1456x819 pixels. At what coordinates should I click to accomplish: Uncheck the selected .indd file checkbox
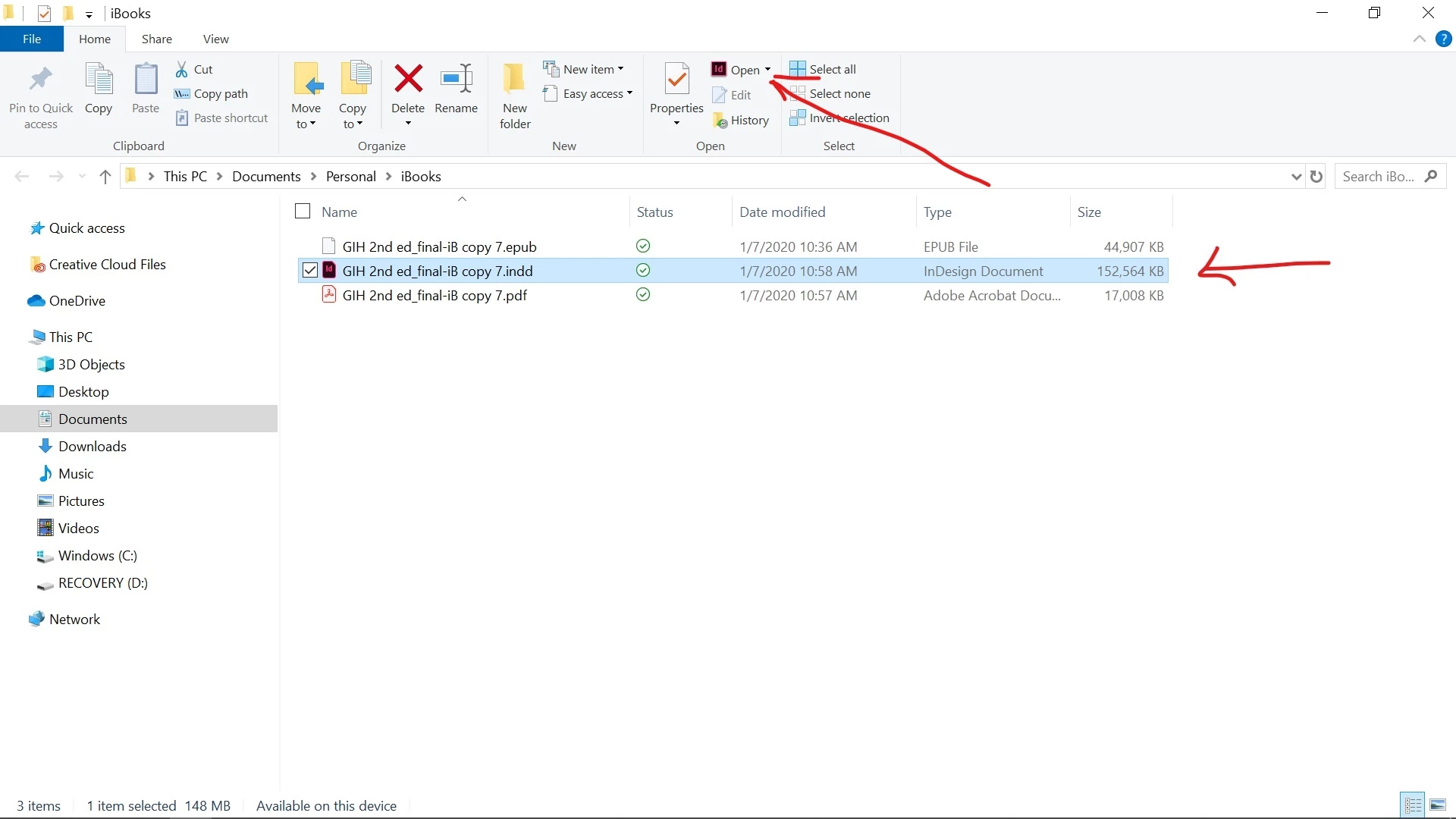tap(309, 271)
